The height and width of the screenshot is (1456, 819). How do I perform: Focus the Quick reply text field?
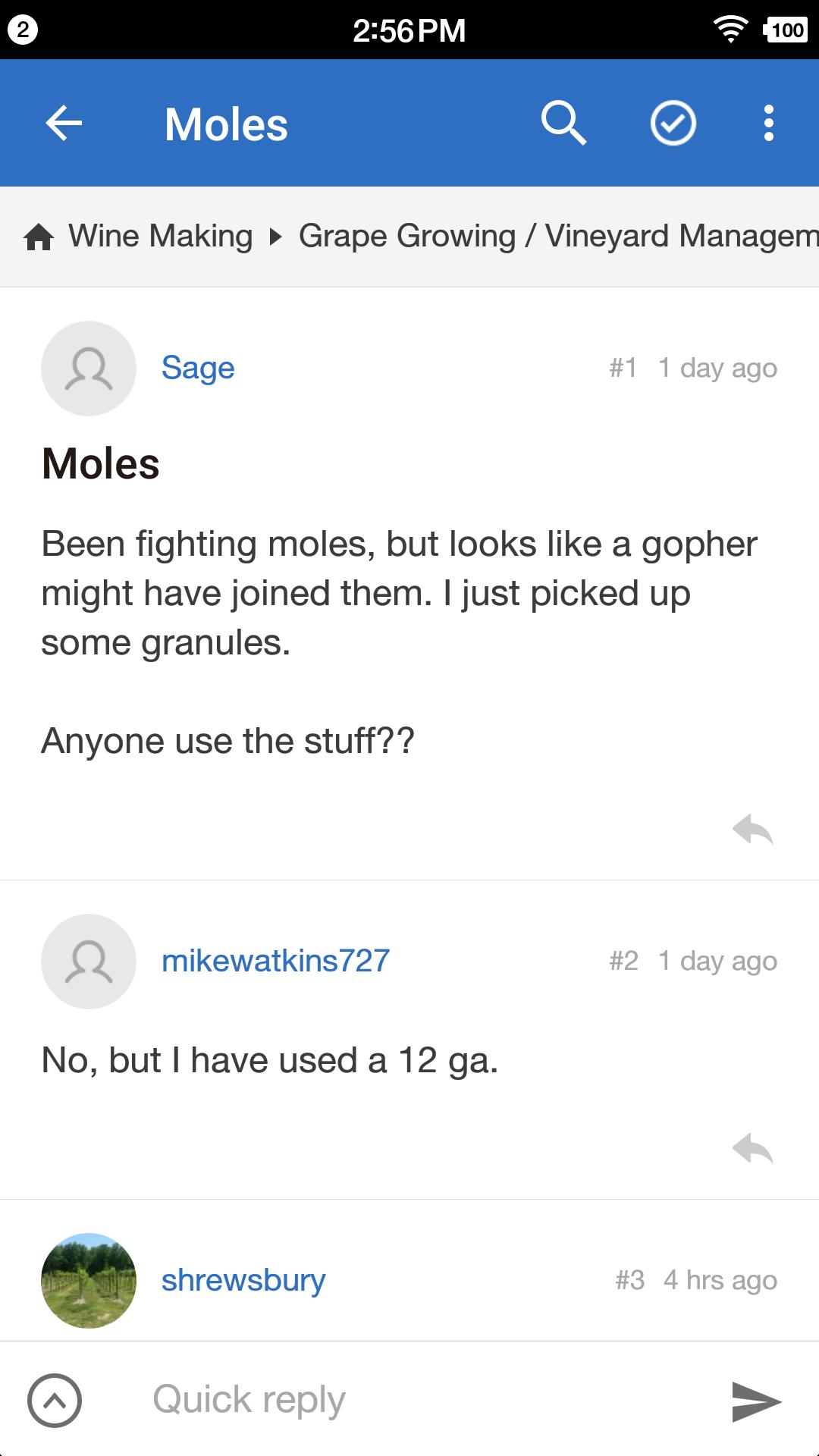point(409,1400)
